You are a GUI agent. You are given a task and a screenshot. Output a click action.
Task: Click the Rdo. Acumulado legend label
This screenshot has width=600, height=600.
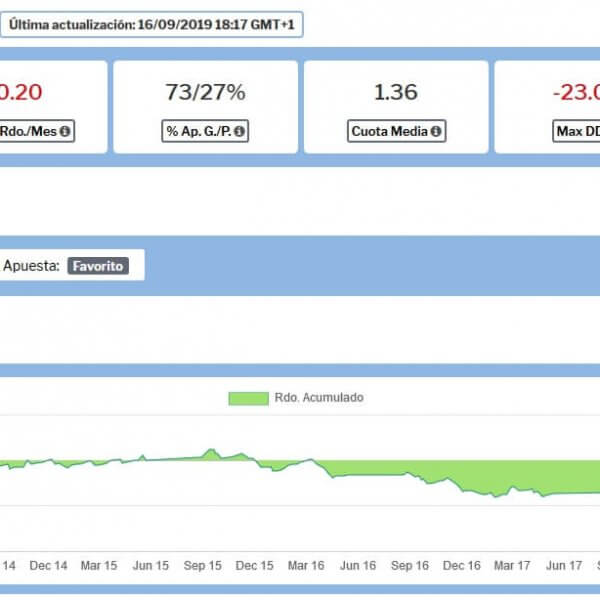tap(319, 398)
